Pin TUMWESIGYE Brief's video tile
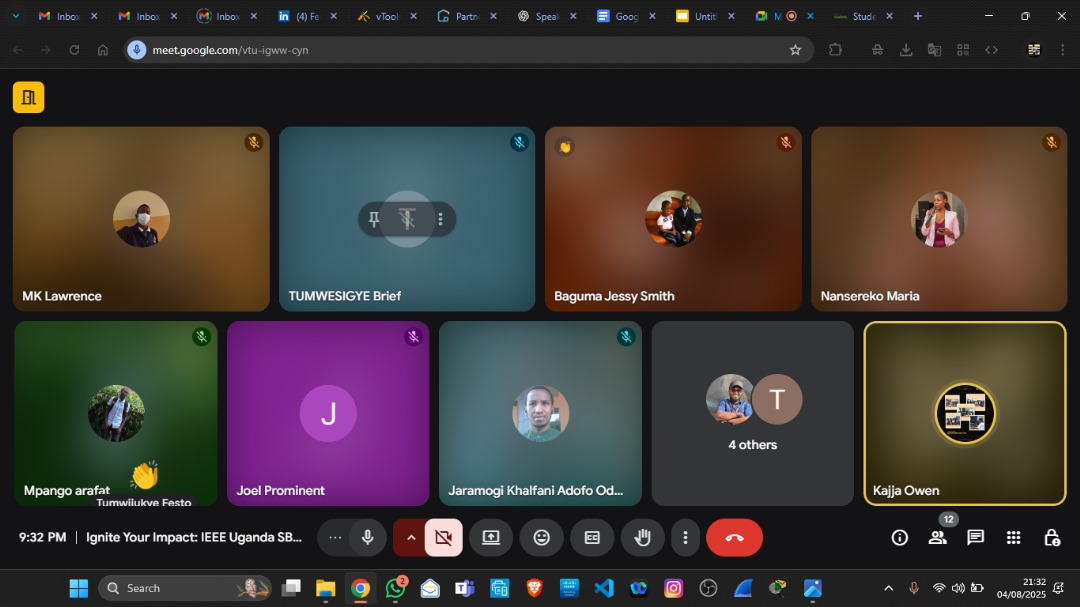 (x=374, y=220)
